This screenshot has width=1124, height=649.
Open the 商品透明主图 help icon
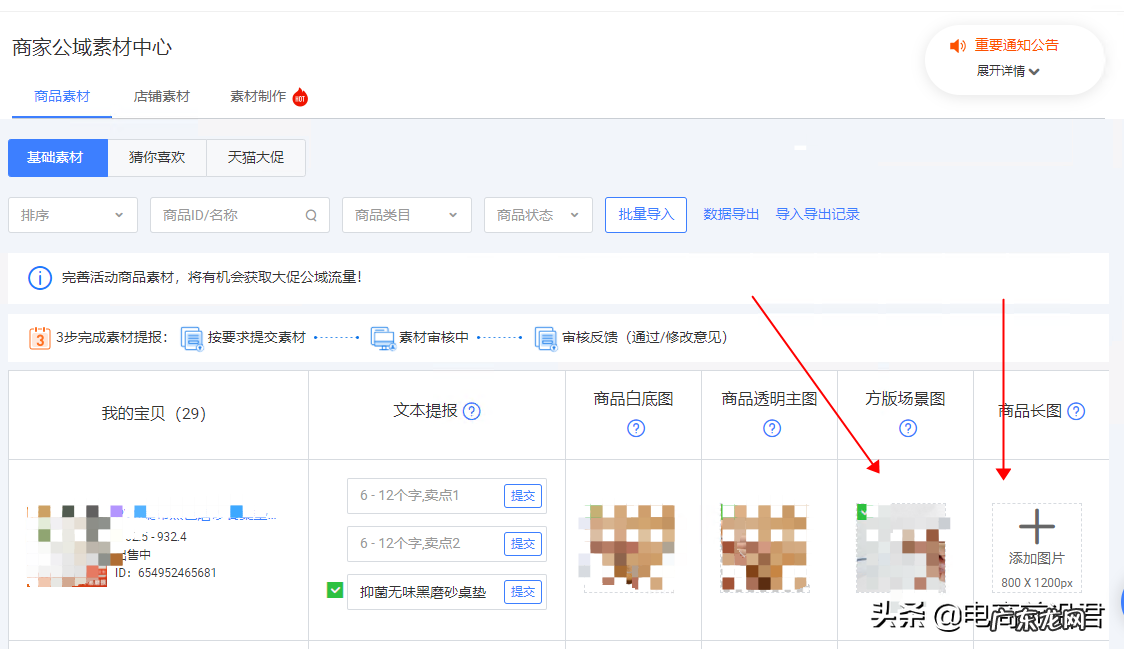(771, 428)
